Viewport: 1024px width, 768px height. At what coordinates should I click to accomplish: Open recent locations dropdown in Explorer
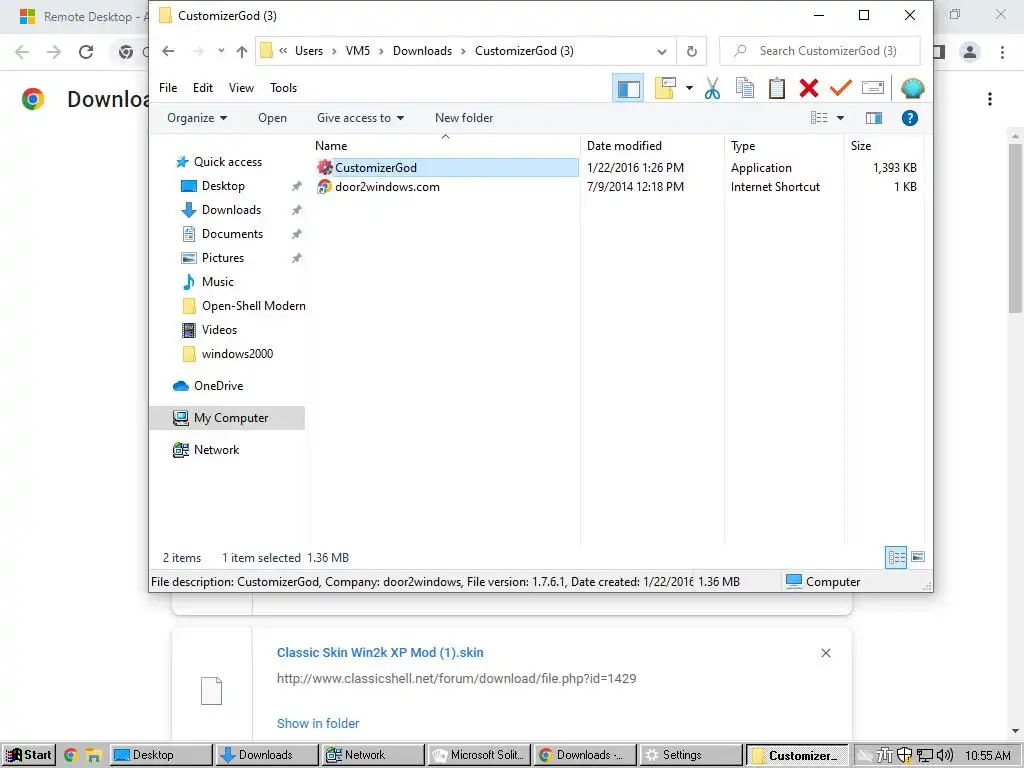pos(221,51)
